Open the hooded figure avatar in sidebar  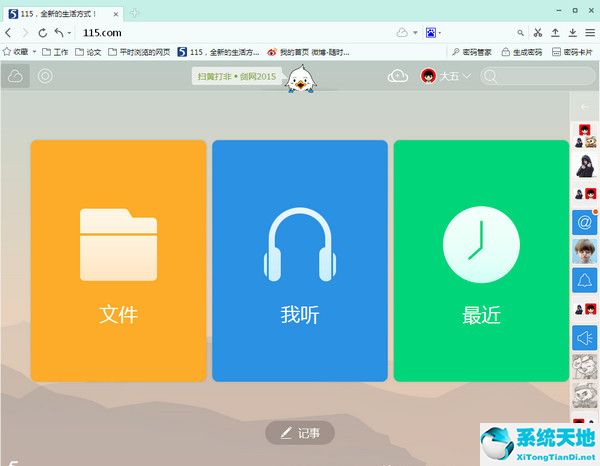coord(585,166)
